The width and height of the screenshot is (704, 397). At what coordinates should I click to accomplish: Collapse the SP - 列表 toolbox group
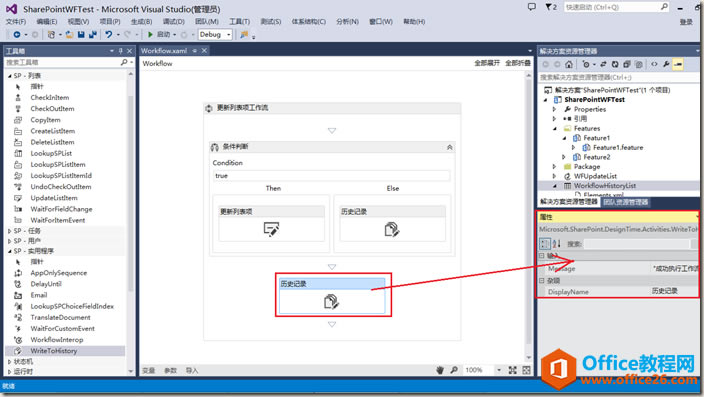click(10, 76)
